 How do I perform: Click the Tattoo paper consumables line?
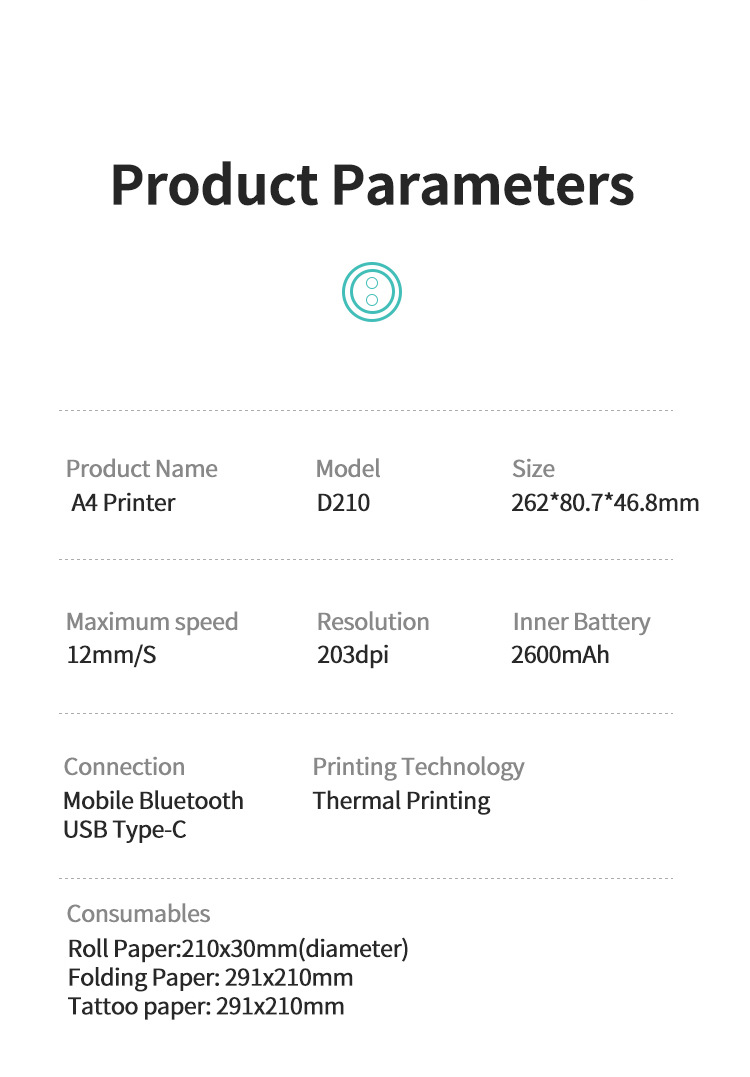[x=206, y=1006]
